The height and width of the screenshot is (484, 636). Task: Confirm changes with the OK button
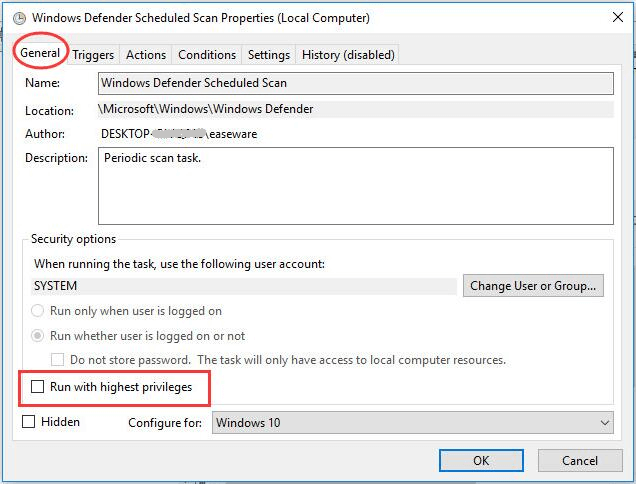tap(481, 461)
